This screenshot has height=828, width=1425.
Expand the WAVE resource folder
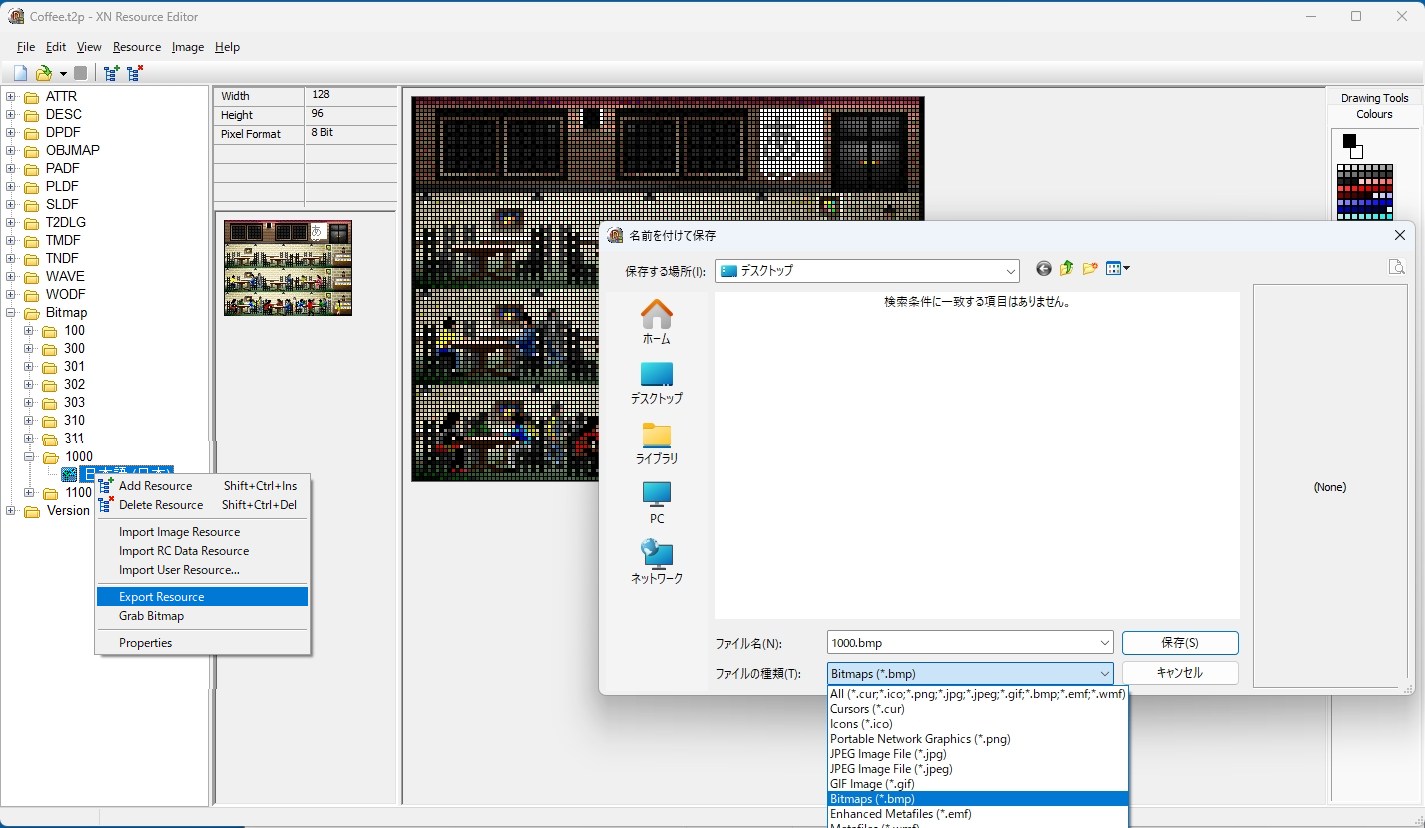click(x=11, y=276)
